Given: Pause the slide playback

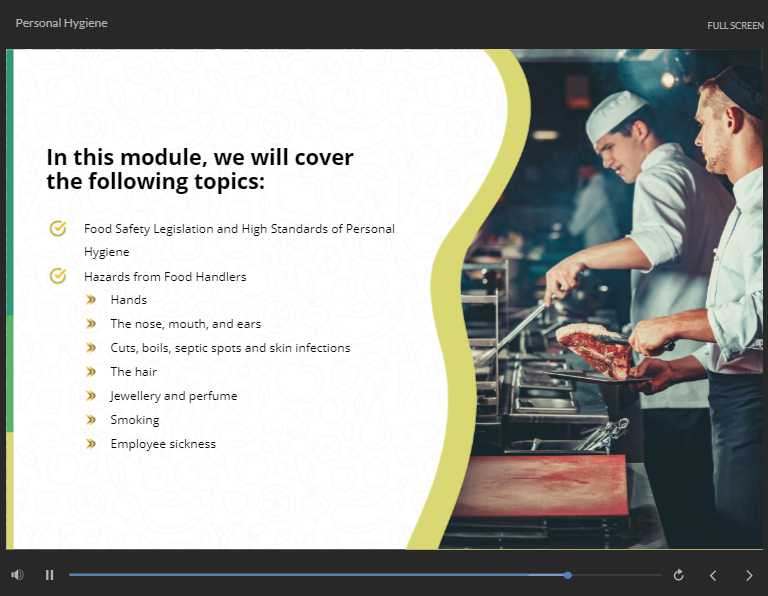Looking at the screenshot, I should click(49, 575).
